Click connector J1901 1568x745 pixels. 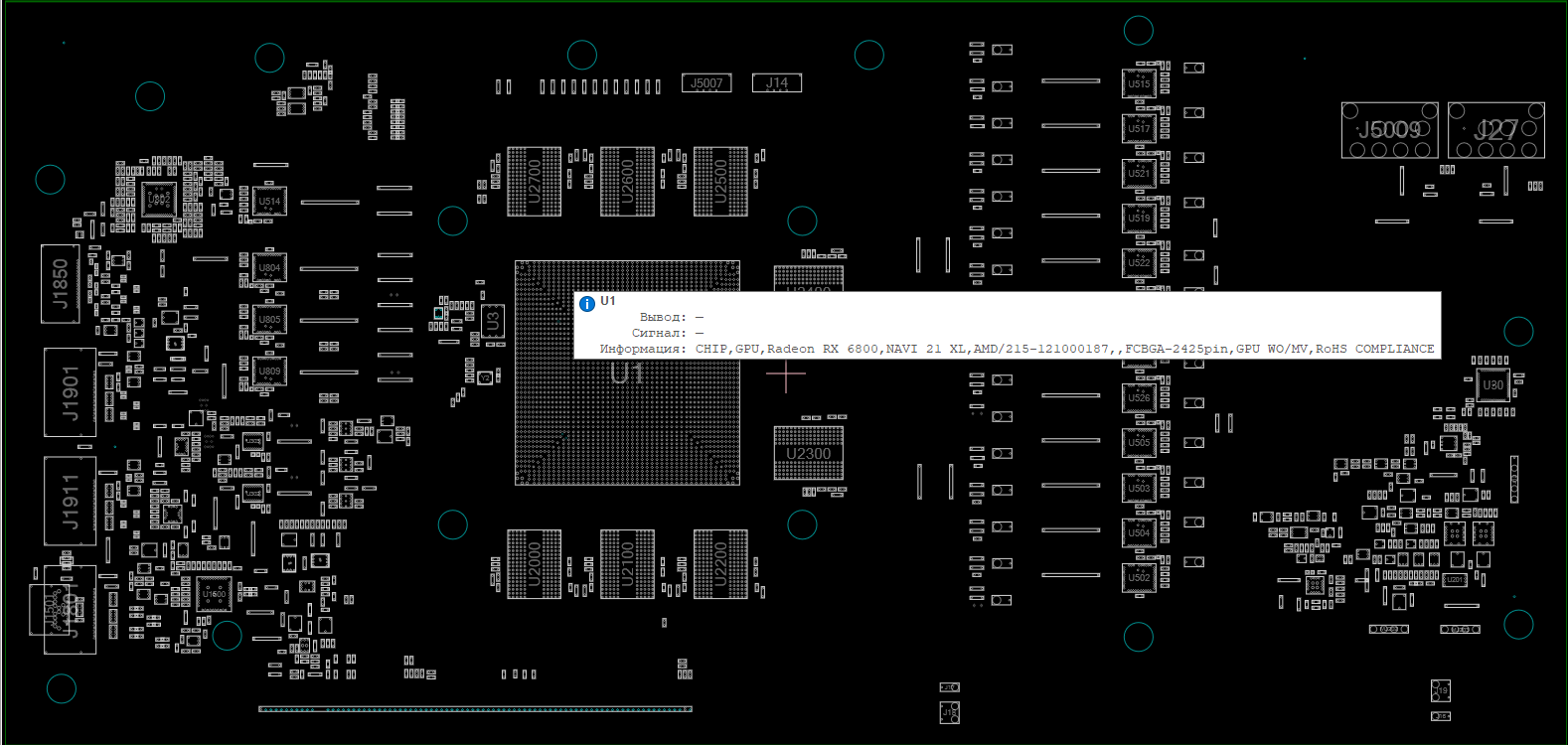(x=70, y=392)
